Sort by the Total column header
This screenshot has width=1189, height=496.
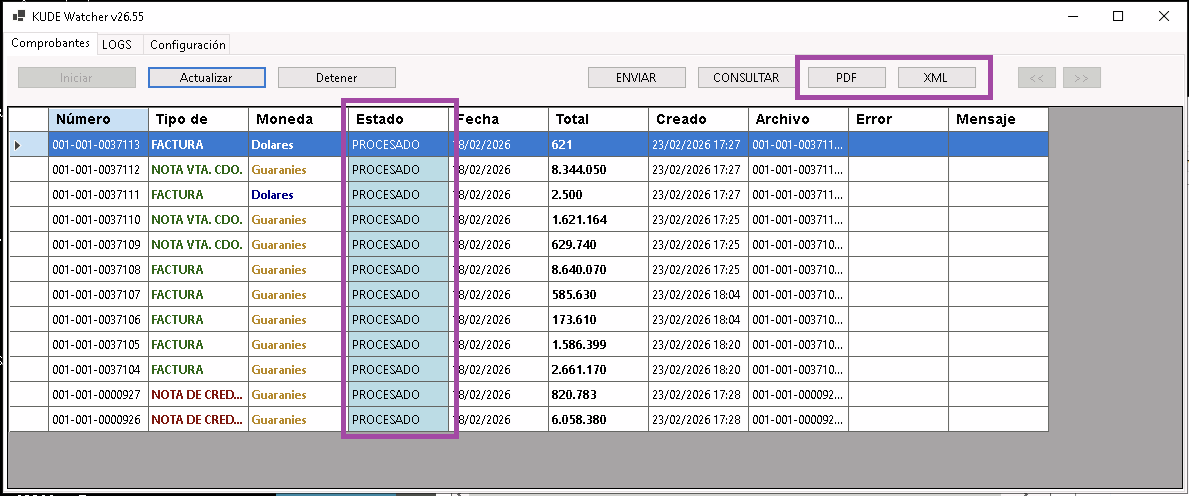tap(598, 119)
